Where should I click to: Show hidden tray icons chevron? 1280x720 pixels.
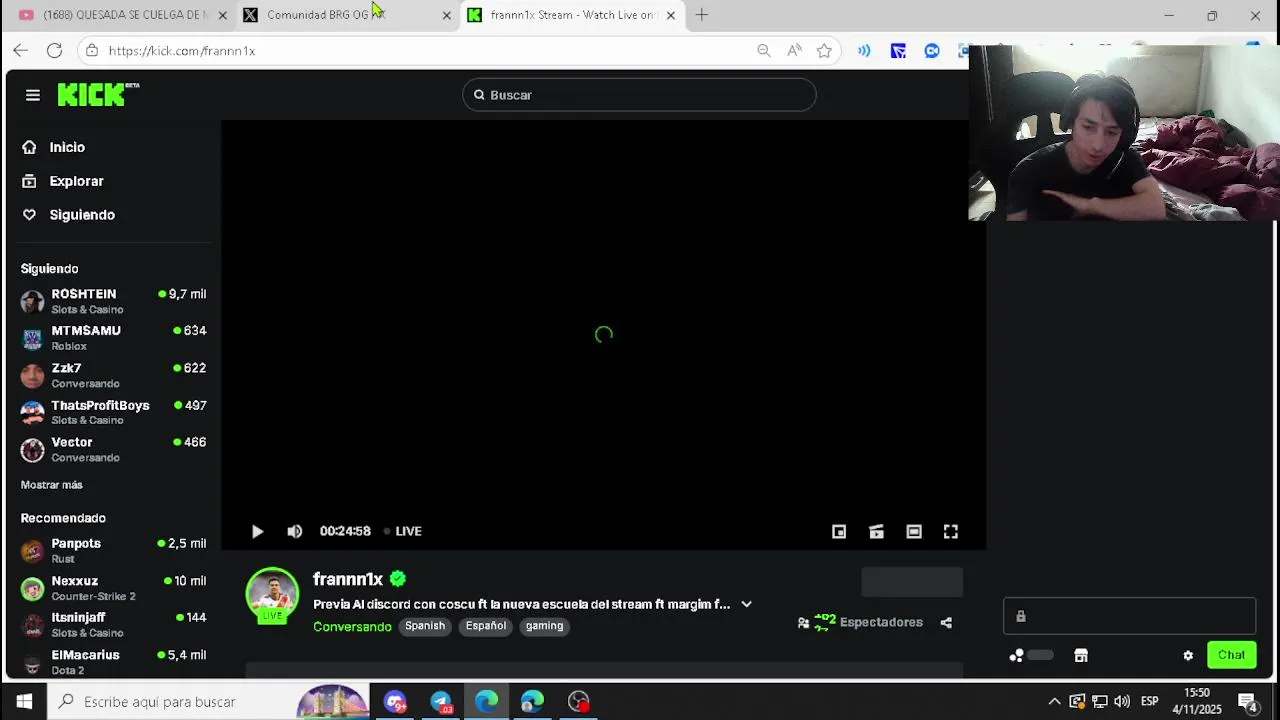click(1054, 702)
